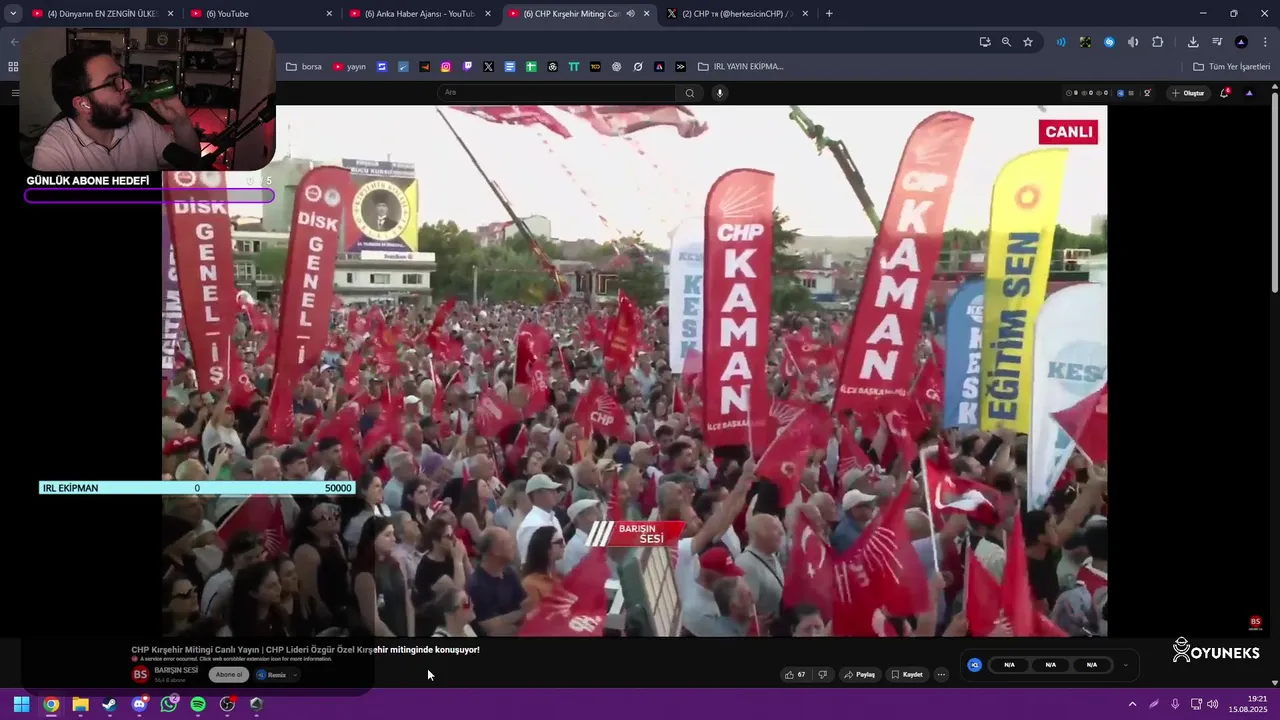
Task: Click the BARIŞIN SESİ channel avatar
Action: 141,674
